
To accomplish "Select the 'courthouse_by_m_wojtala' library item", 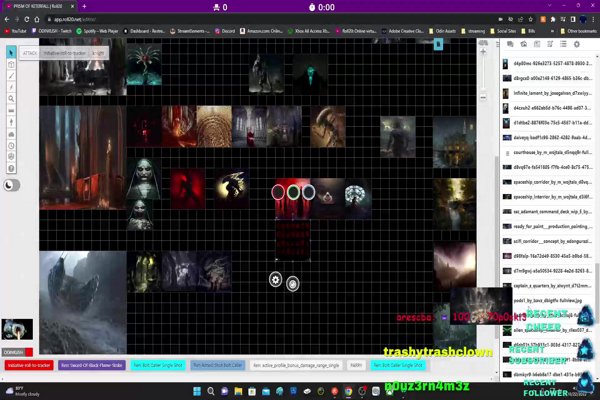I will (548, 152).
